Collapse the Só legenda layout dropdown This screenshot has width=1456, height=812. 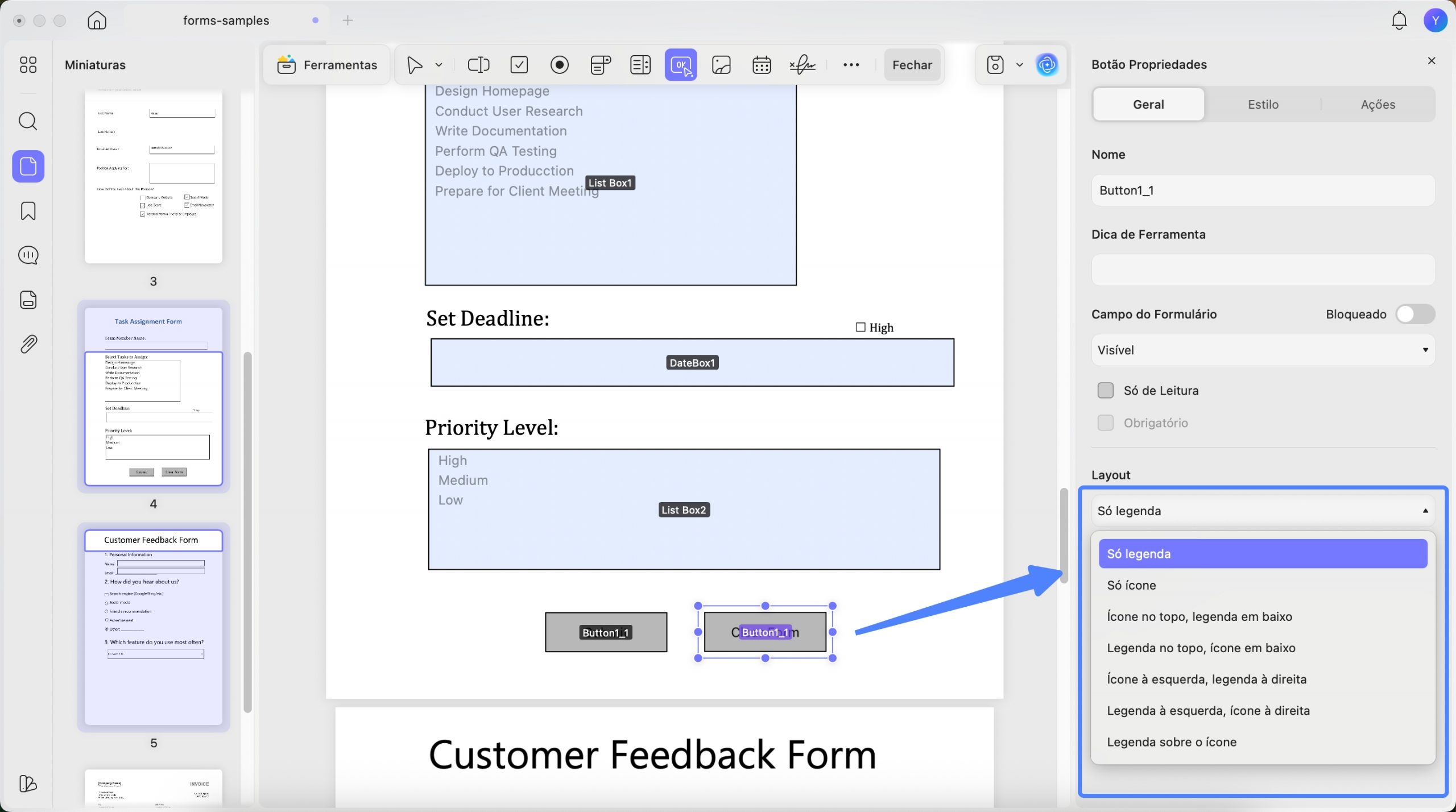(x=1263, y=511)
